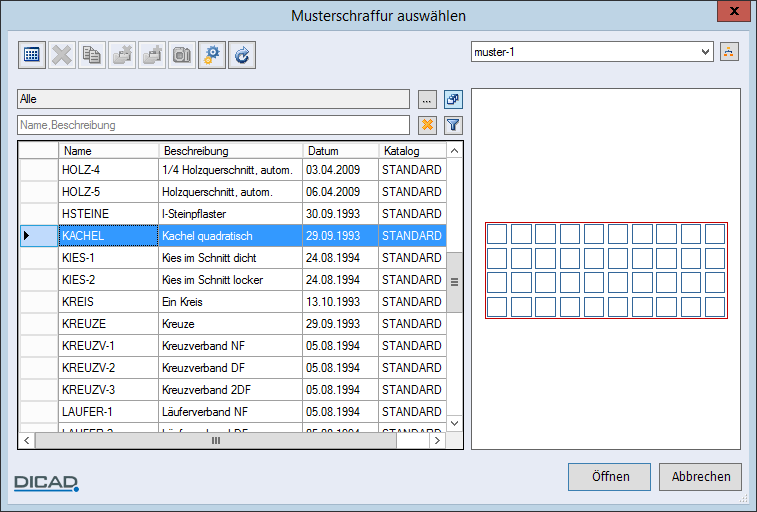Click the folder with X toolbar icon

pyautogui.click(x=122, y=55)
